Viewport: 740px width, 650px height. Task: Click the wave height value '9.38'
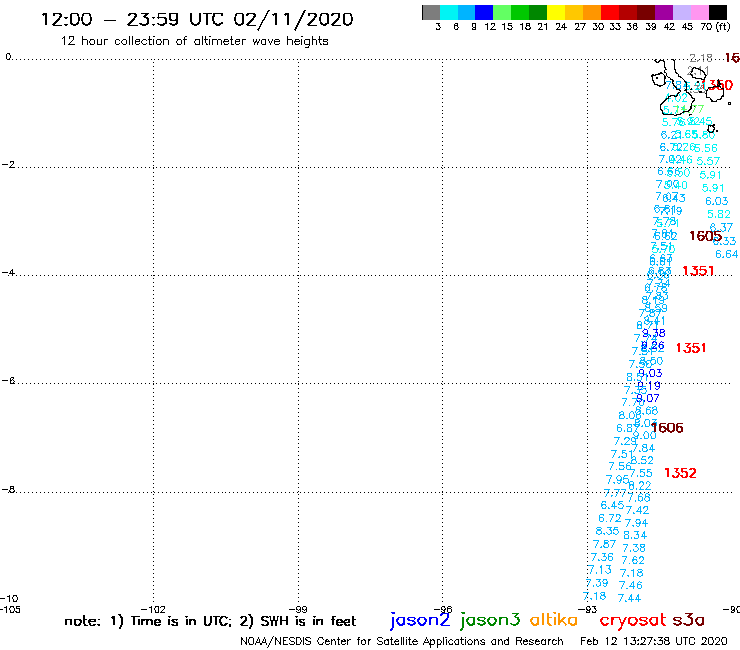[654, 333]
